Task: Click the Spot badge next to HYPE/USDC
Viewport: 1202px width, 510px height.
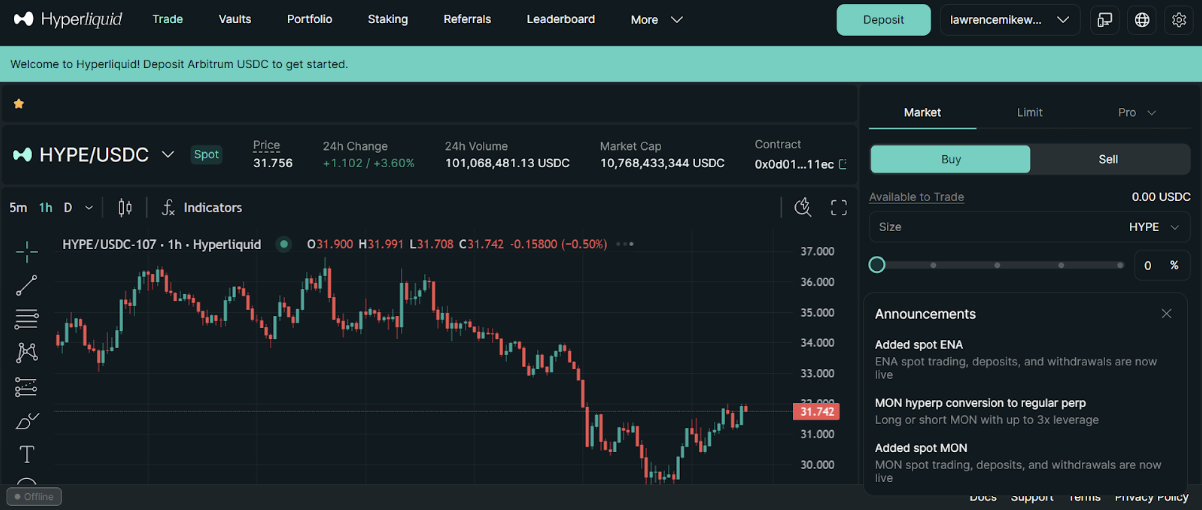Action: pyautogui.click(x=206, y=155)
